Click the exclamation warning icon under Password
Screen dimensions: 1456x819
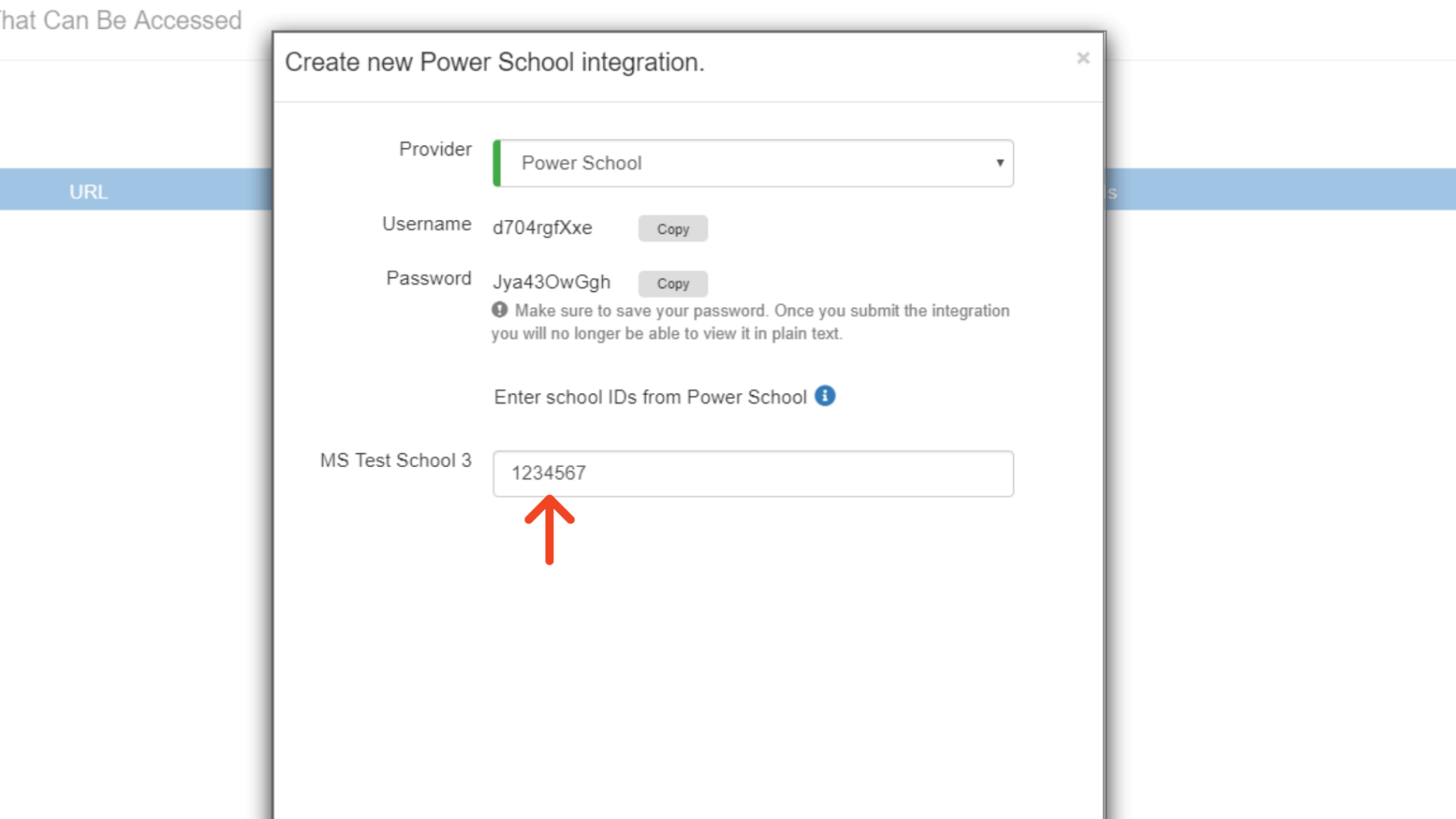click(x=500, y=310)
